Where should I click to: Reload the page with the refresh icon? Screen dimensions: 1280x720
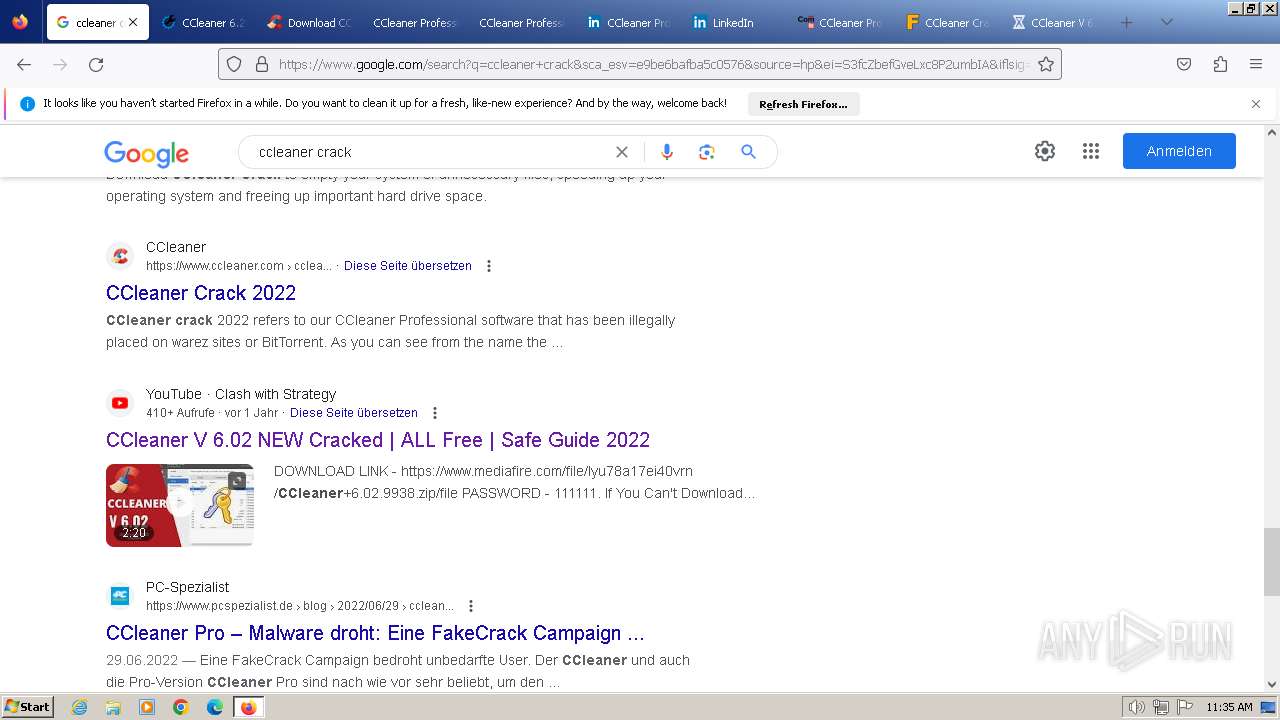(96, 64)
